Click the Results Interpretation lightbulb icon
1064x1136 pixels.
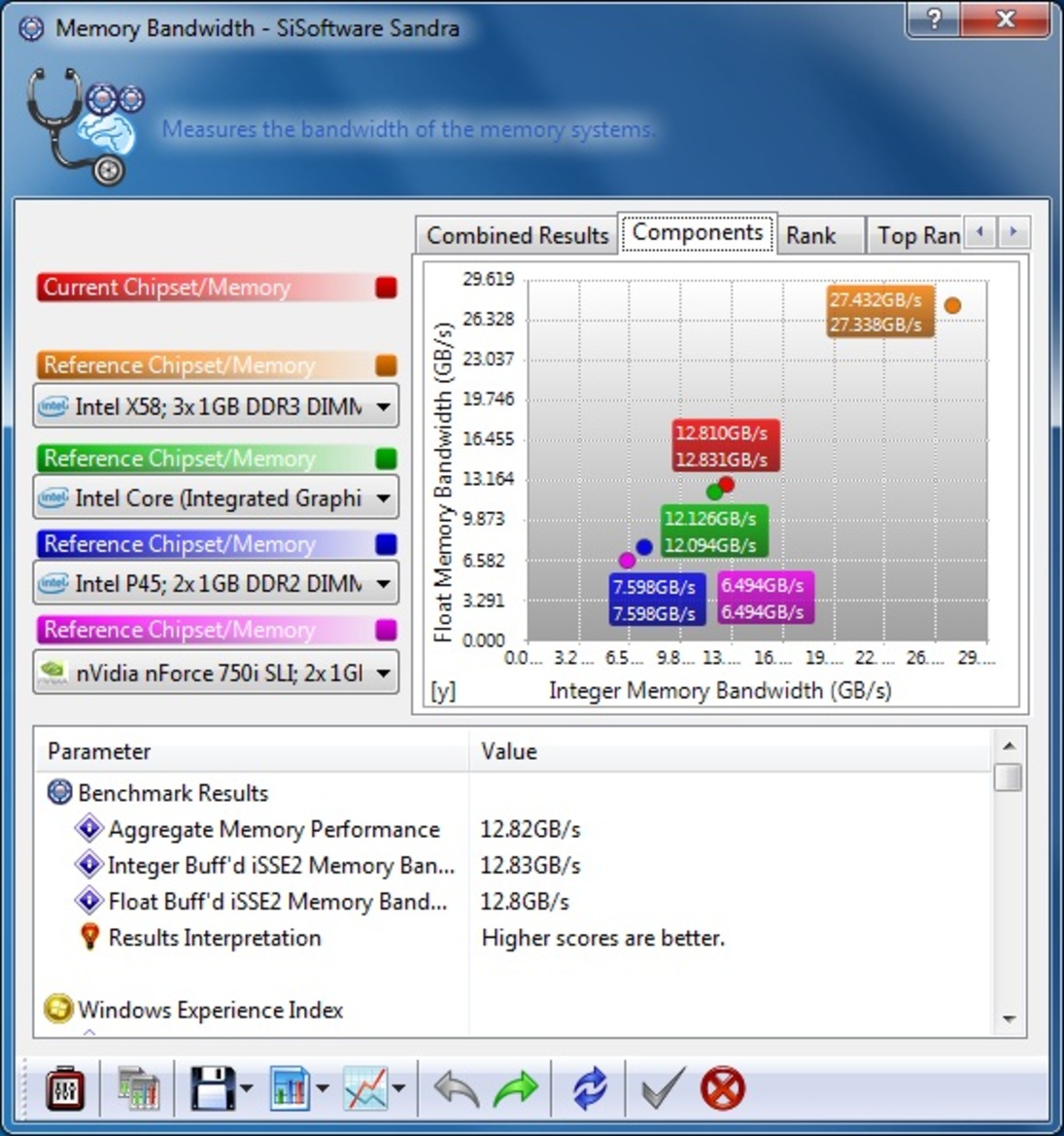[x=89, y=937]
